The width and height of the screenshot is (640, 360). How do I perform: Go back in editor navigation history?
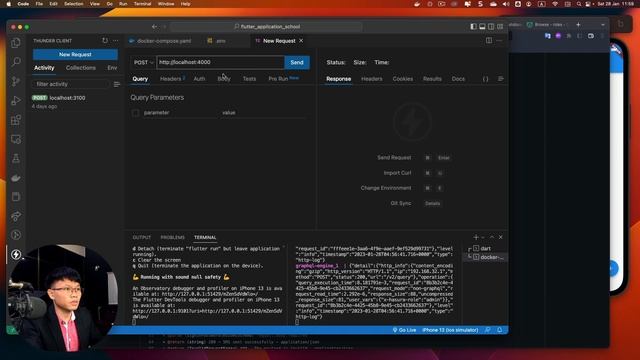pos(154,27)
